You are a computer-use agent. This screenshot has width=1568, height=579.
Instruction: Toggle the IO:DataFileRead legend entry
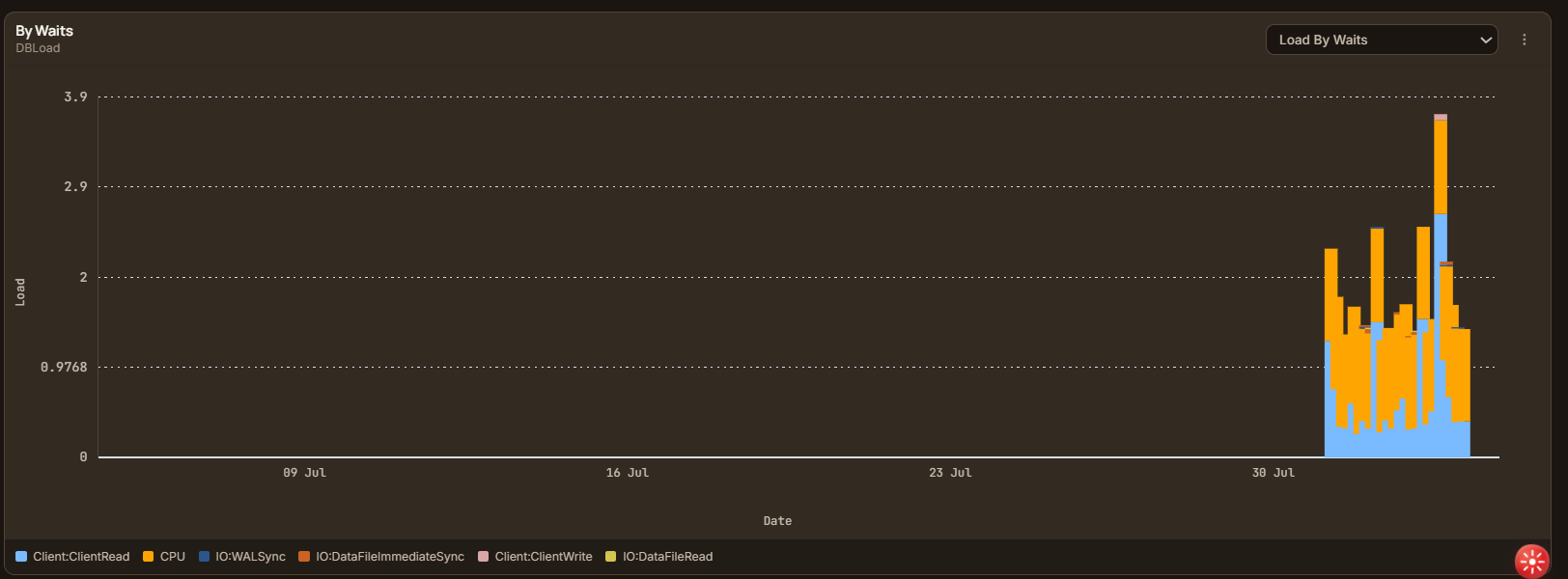[x=659, y=557]
